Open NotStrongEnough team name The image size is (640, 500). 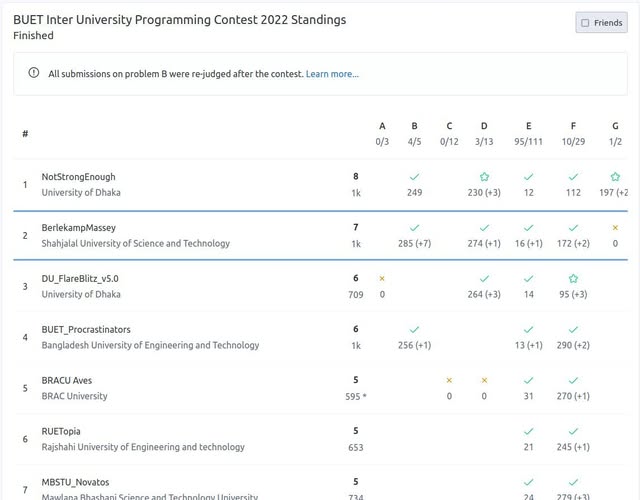coord(78,177)
